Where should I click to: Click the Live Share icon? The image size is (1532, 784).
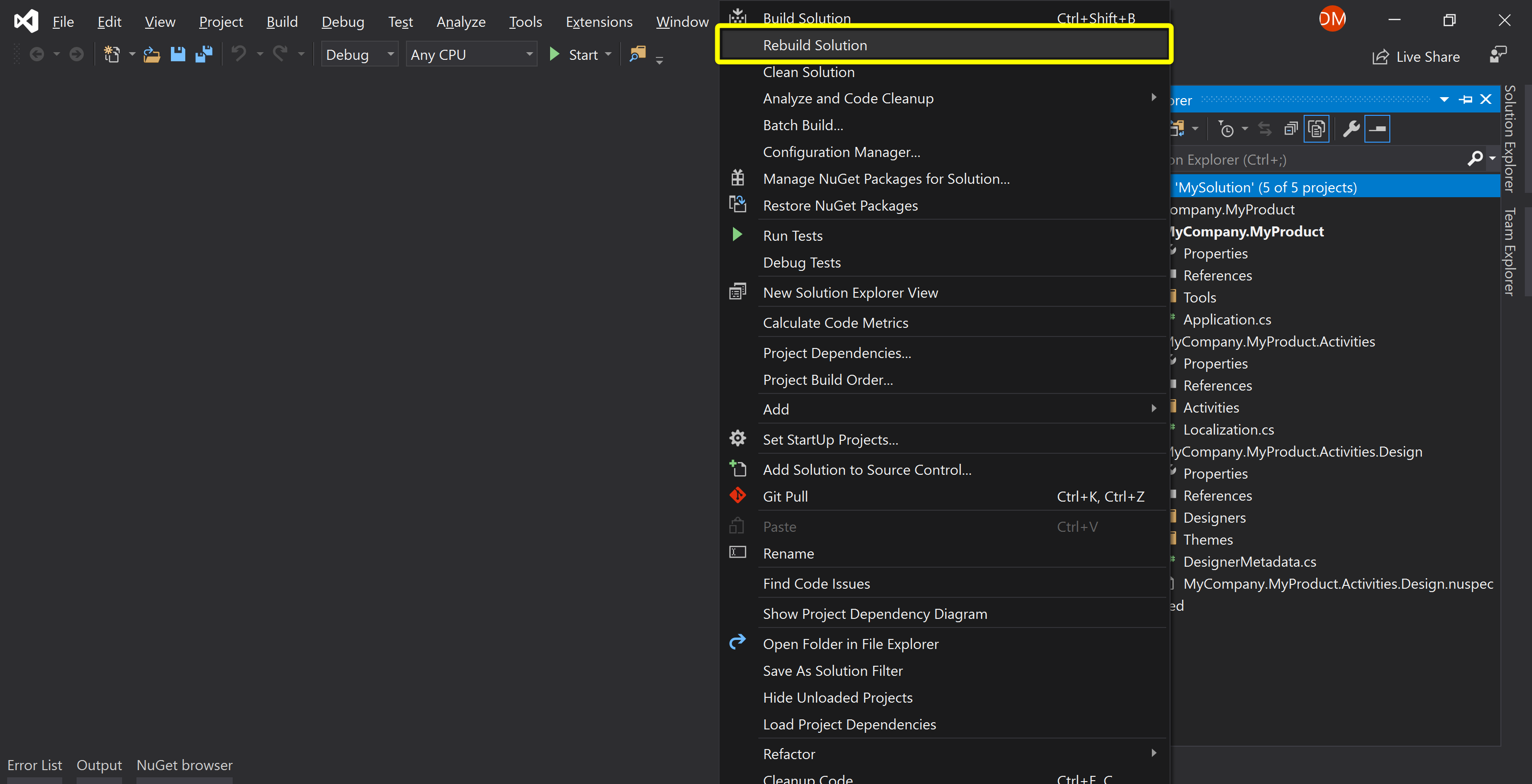1380,57
